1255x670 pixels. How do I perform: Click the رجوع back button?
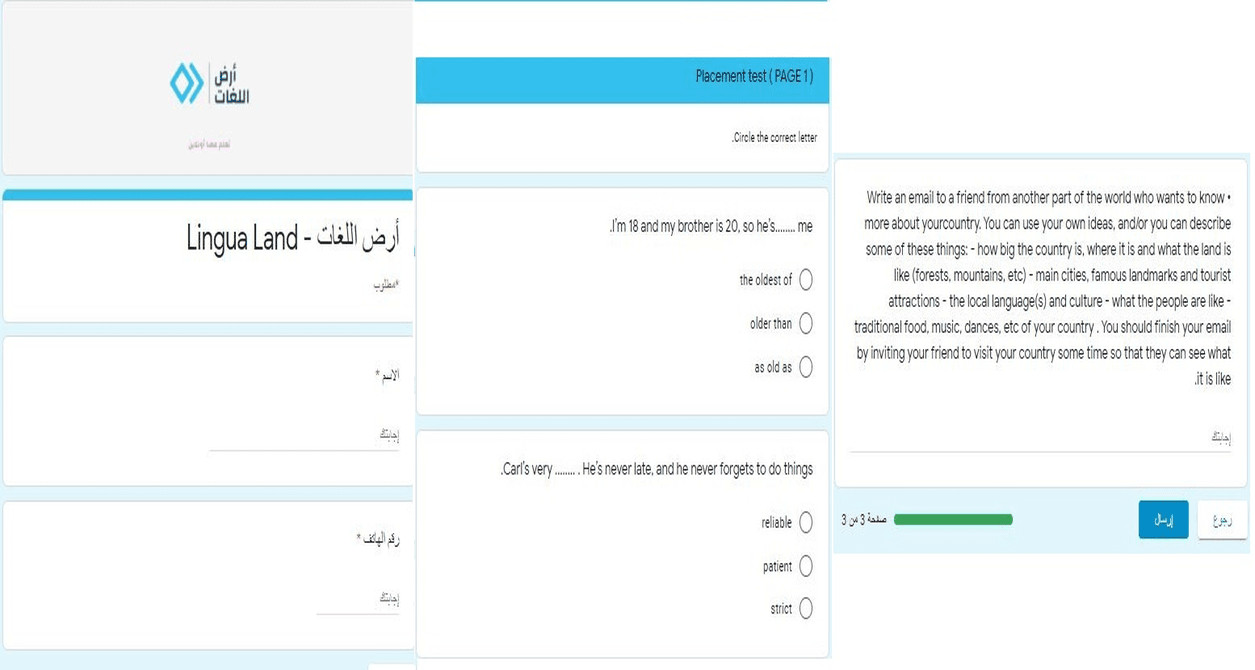pyautogui.click(x=1221, y=519)
